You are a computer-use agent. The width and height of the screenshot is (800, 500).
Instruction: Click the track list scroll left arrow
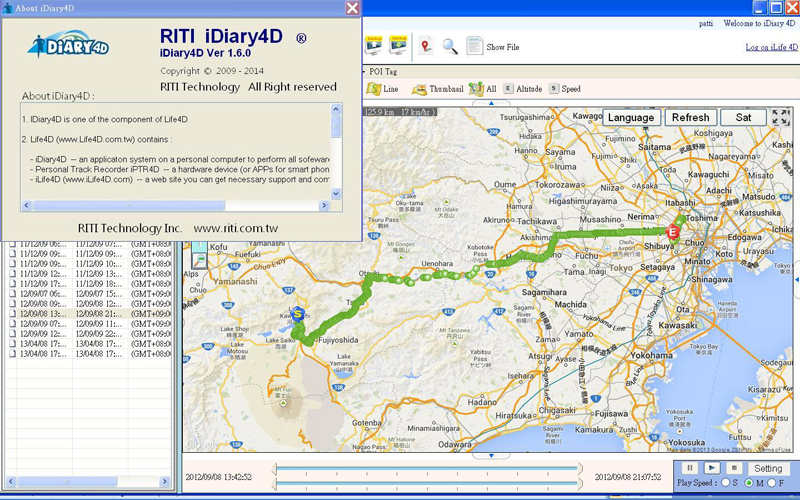pos(11,481)
